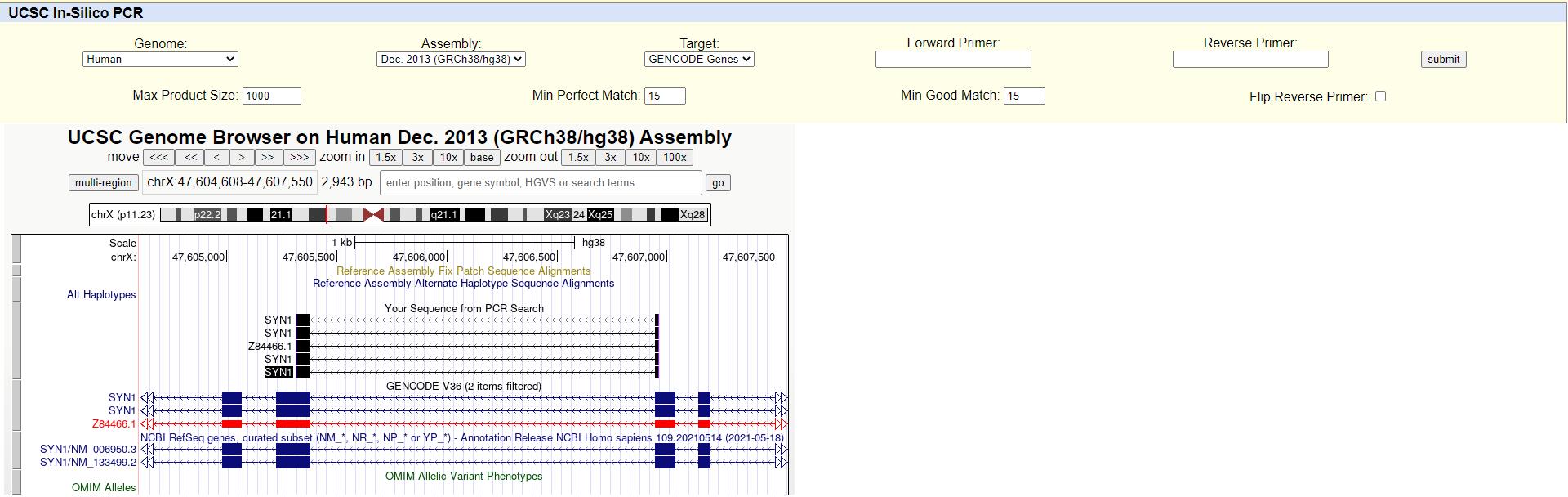Screen dimensions: 1568x497
Task: Zoom in 1.5x
Action: (x=385, y=158)
